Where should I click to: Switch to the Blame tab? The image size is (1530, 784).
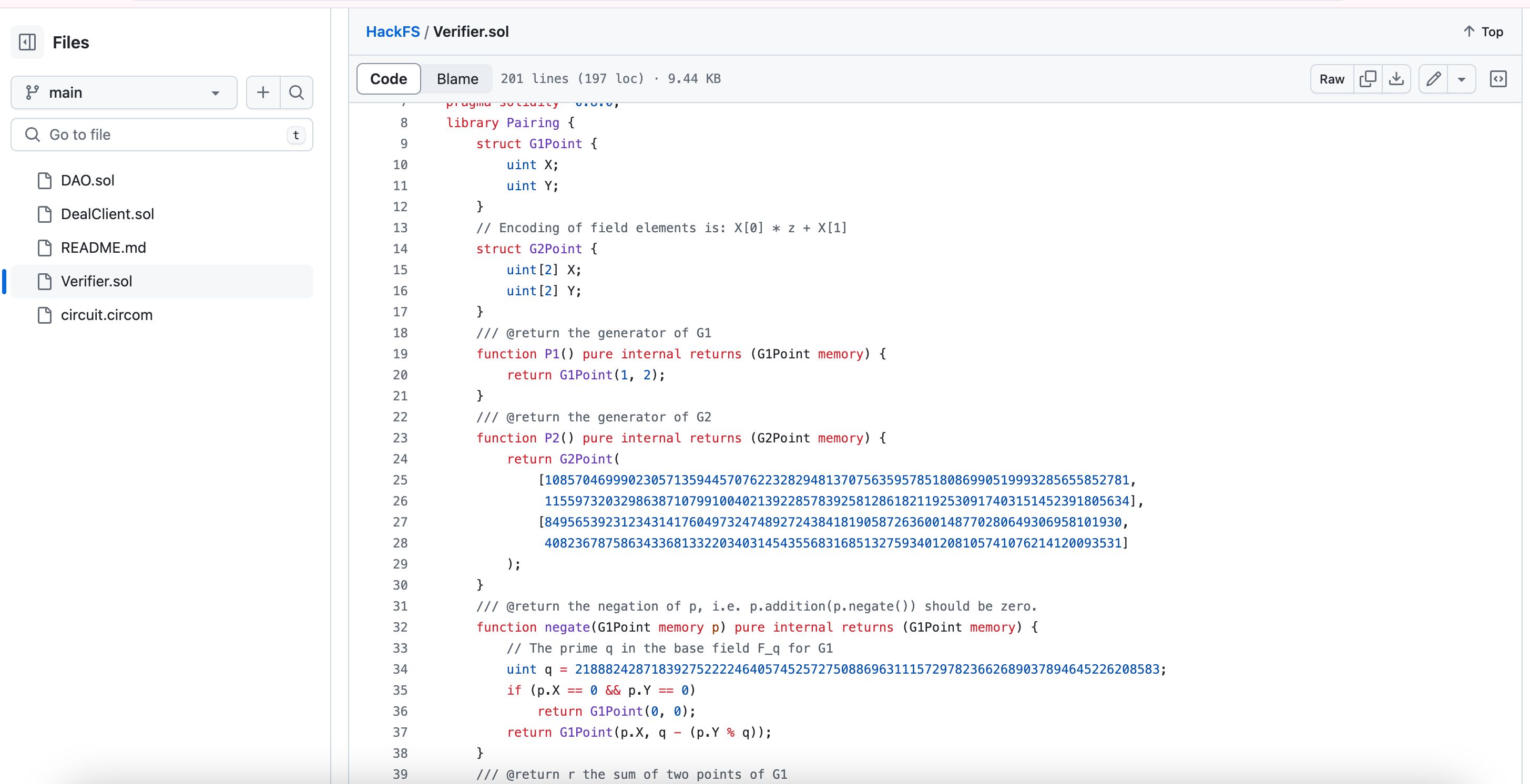(x=457, y=77)
